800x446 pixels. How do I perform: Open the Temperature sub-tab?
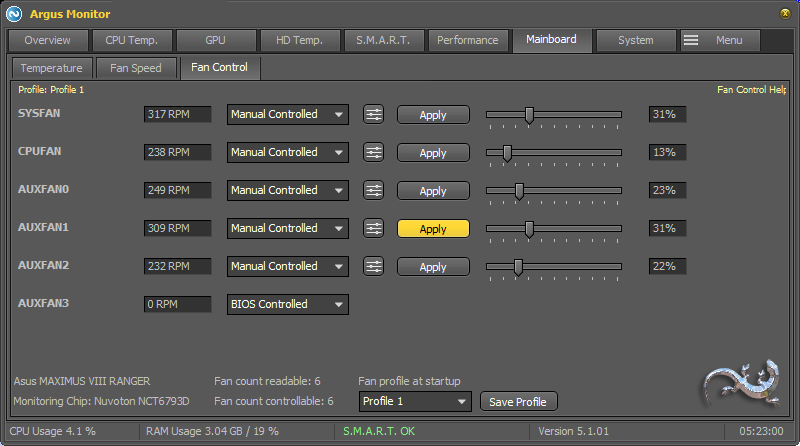pos(52,68)
